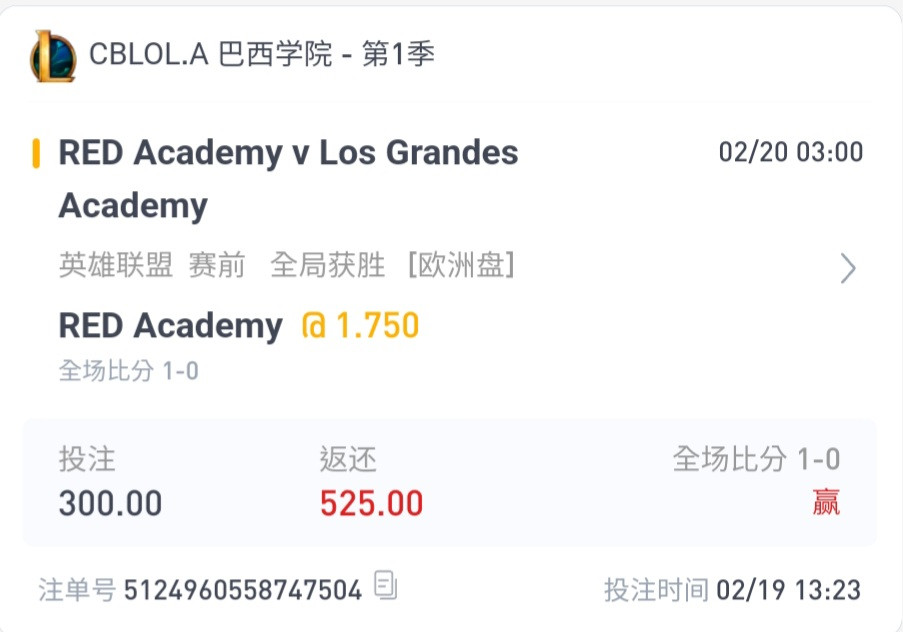Select the RED Academy selection name
Screen dimensions: 903x632
point(171,326)
